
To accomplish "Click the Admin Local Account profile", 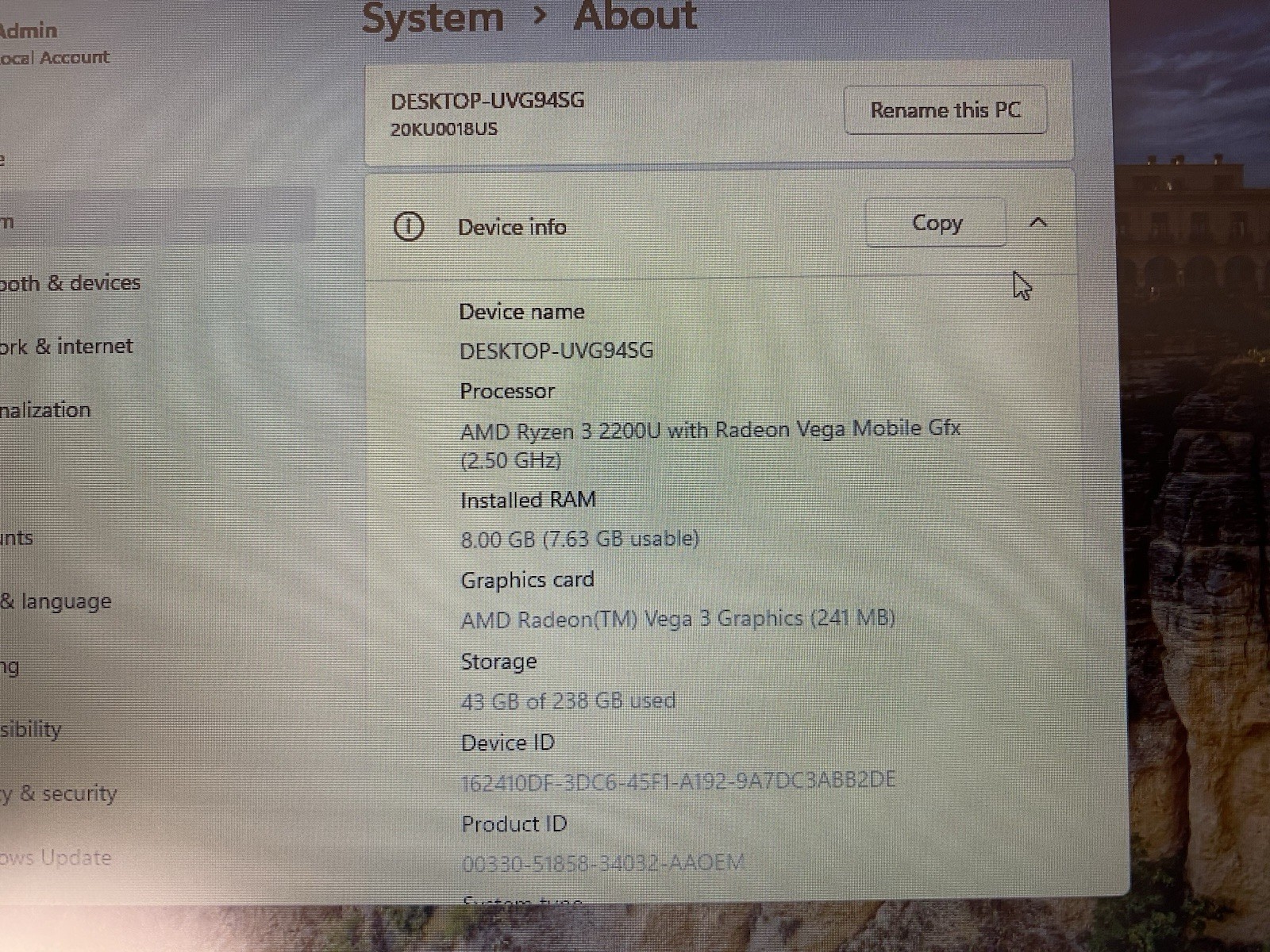I will [x=54, y=44].
